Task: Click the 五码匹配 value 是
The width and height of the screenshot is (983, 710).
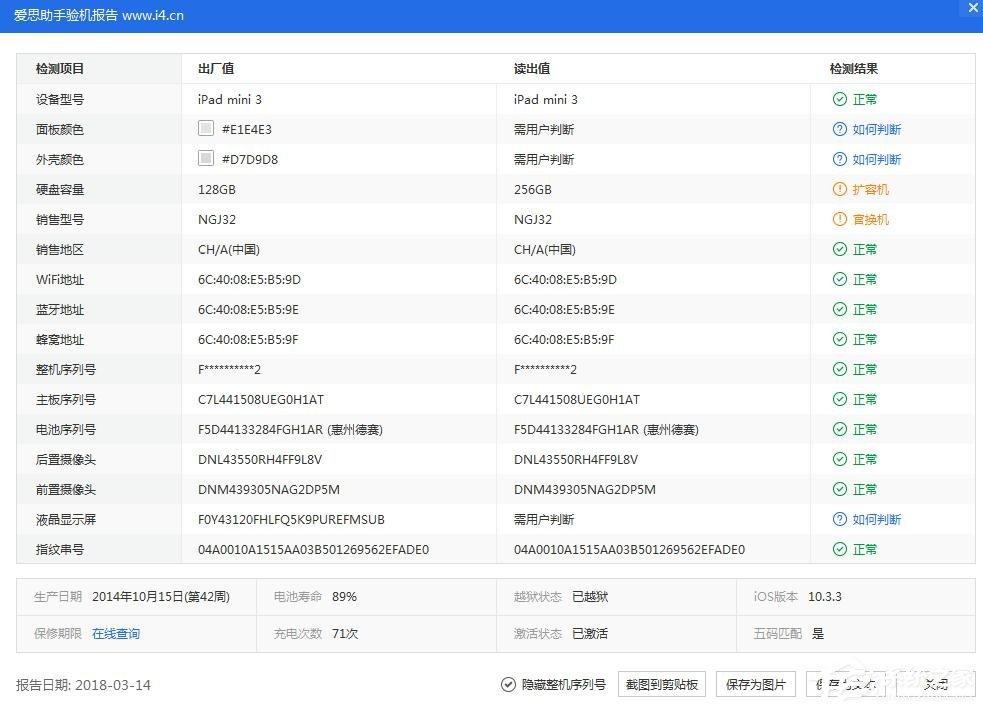Action: (x=818, y=634)
